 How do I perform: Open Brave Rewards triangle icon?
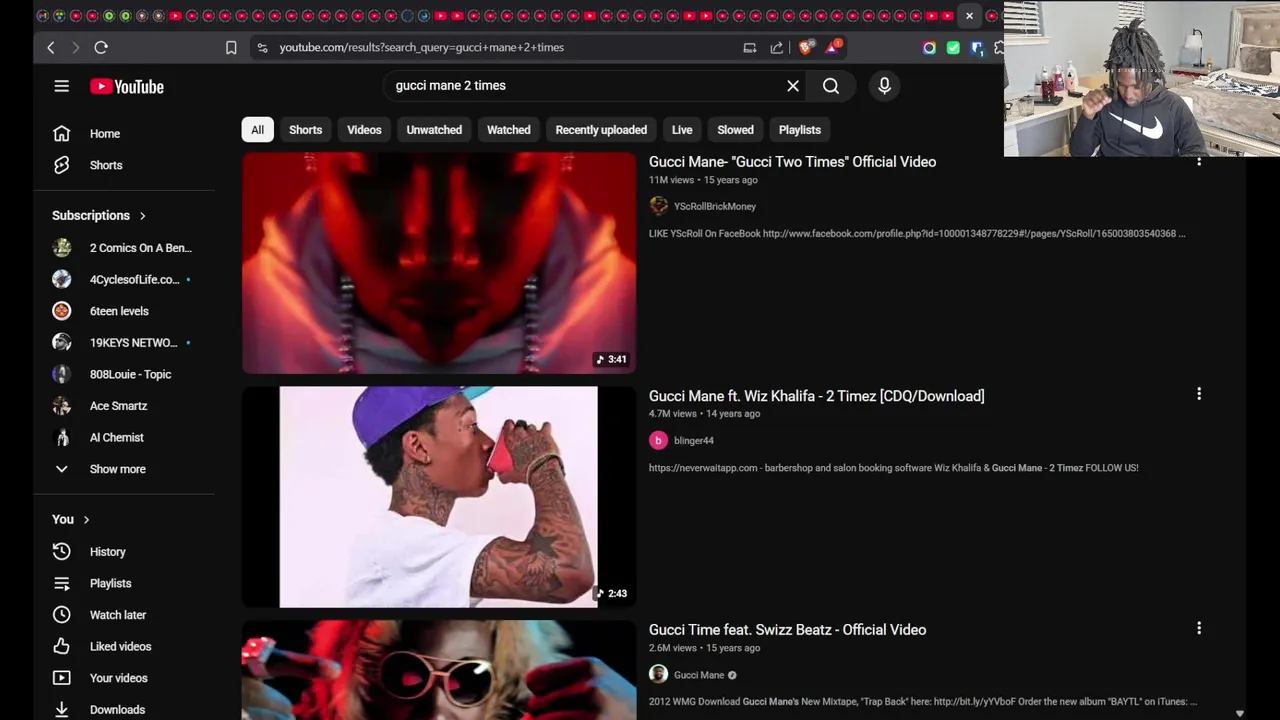point(832,46)
